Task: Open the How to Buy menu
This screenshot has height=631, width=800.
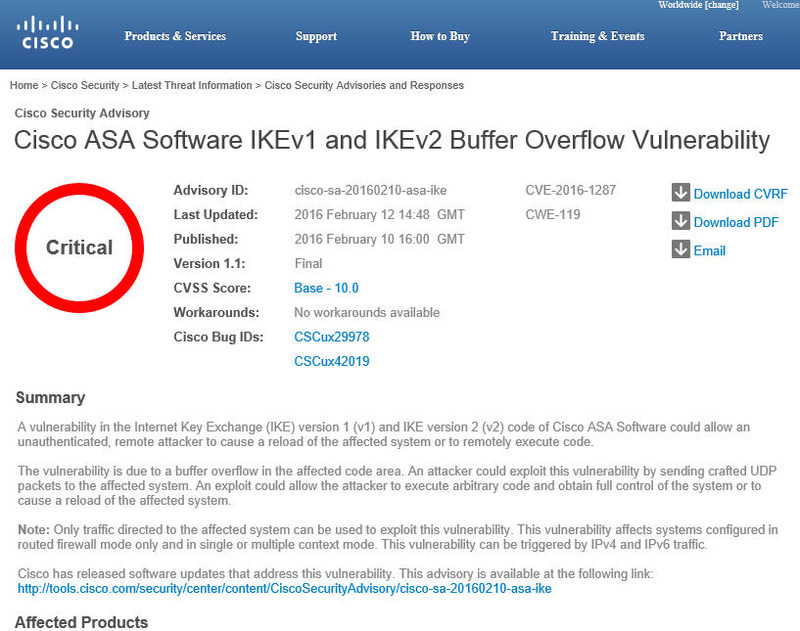Action: coord(440,37)
